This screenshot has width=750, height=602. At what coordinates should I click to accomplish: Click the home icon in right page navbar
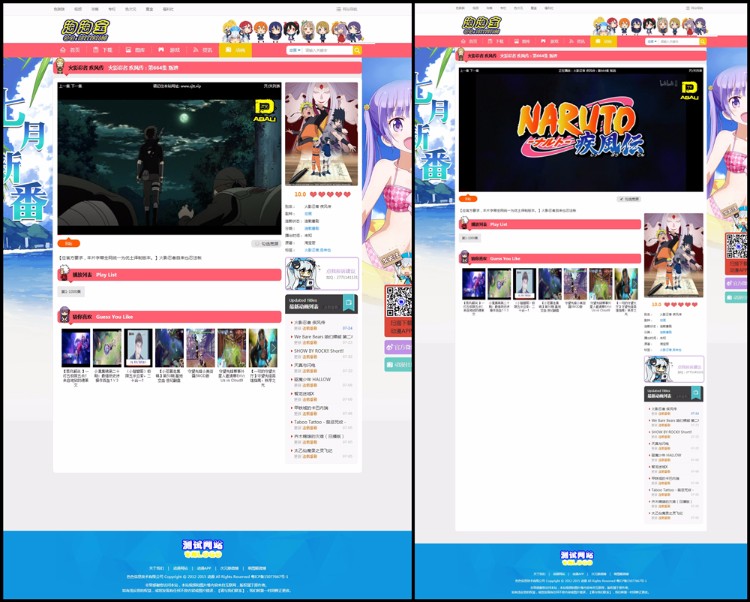tap(463, 42)
